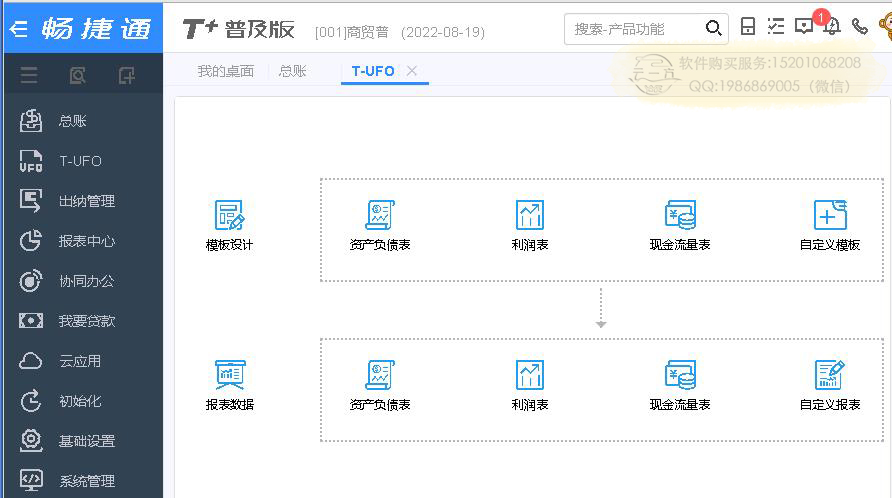Image resolution: width=892 pixels, height=498 pixels.
Task: Open T-UFO module in the sidebar
Action: tap(83, 161)
